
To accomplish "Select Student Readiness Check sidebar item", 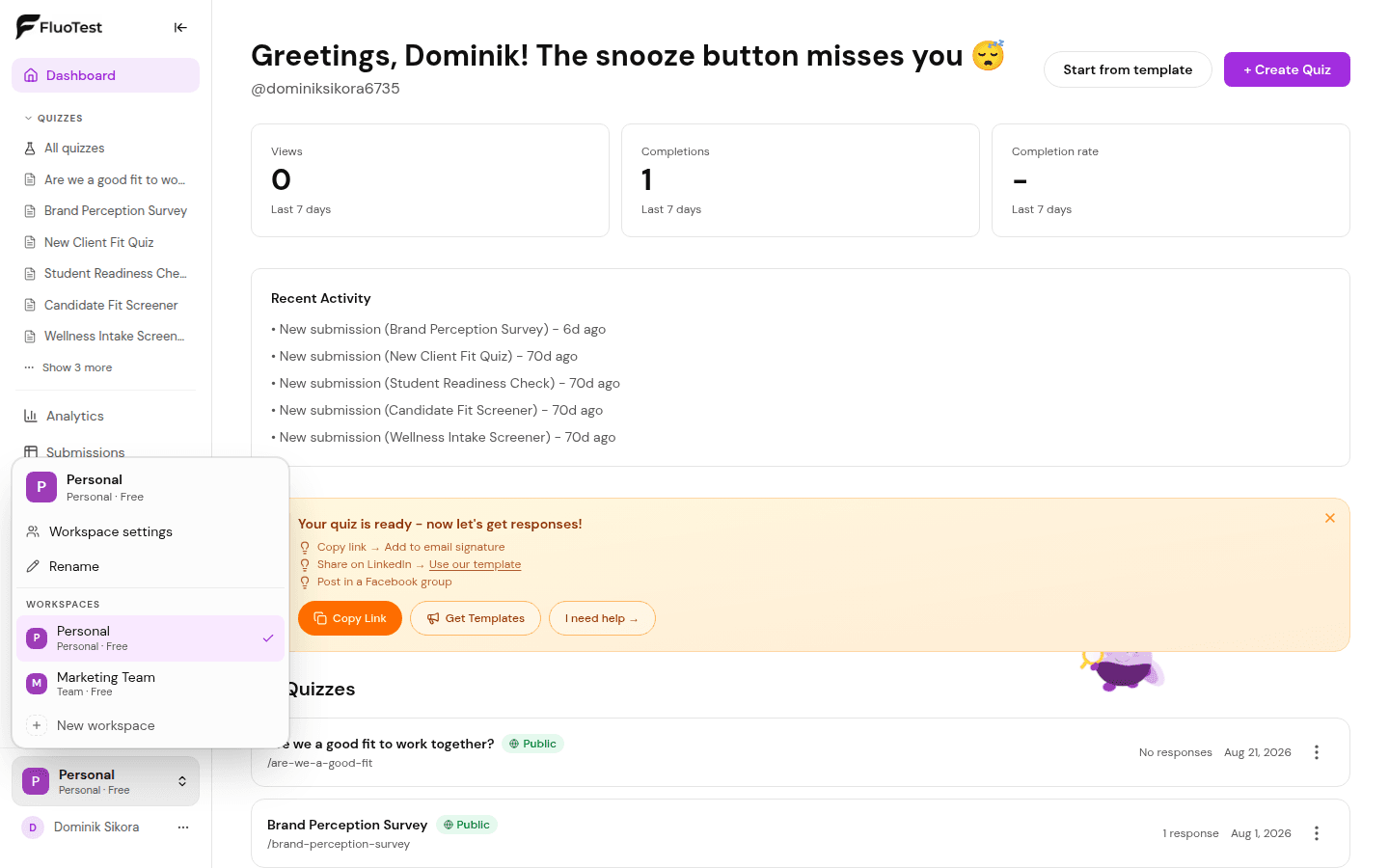I will (105, 273).
